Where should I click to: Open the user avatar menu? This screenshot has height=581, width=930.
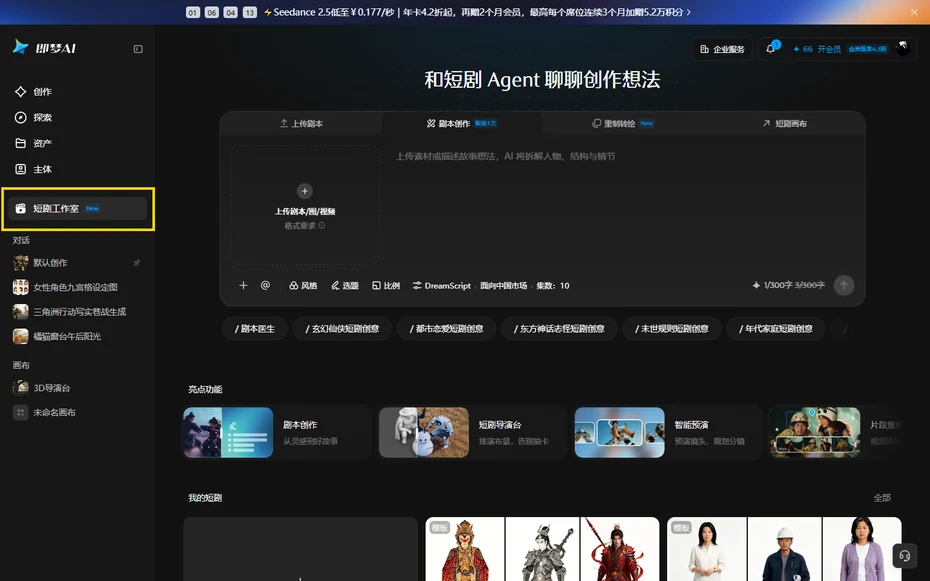(x=903, y=49)
